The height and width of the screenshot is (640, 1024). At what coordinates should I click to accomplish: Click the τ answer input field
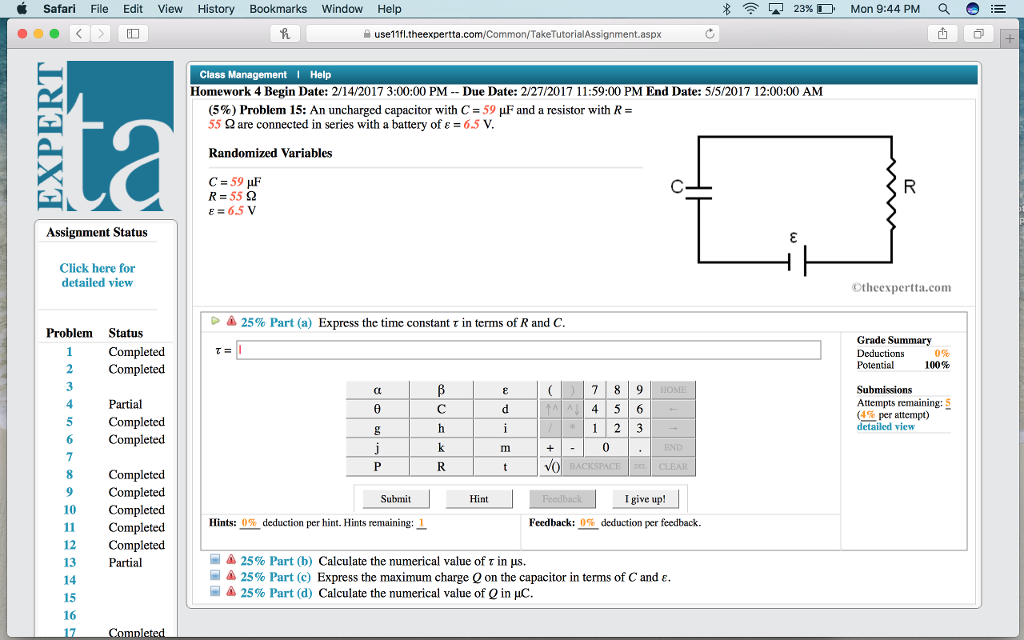(528, 350)
